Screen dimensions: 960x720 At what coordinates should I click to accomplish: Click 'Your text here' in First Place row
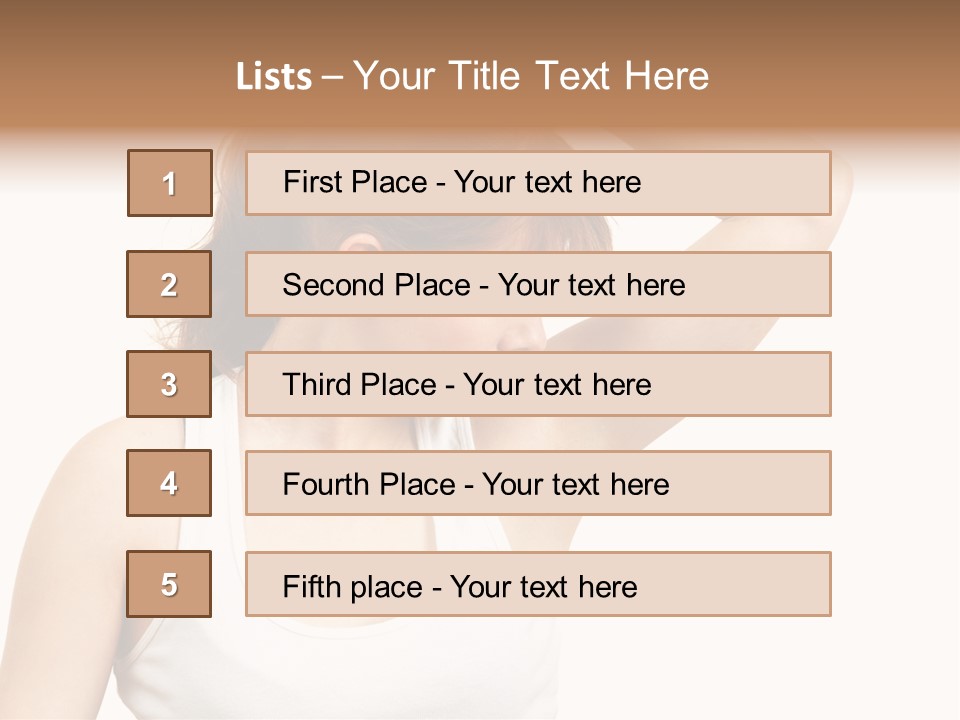point(547,183)
